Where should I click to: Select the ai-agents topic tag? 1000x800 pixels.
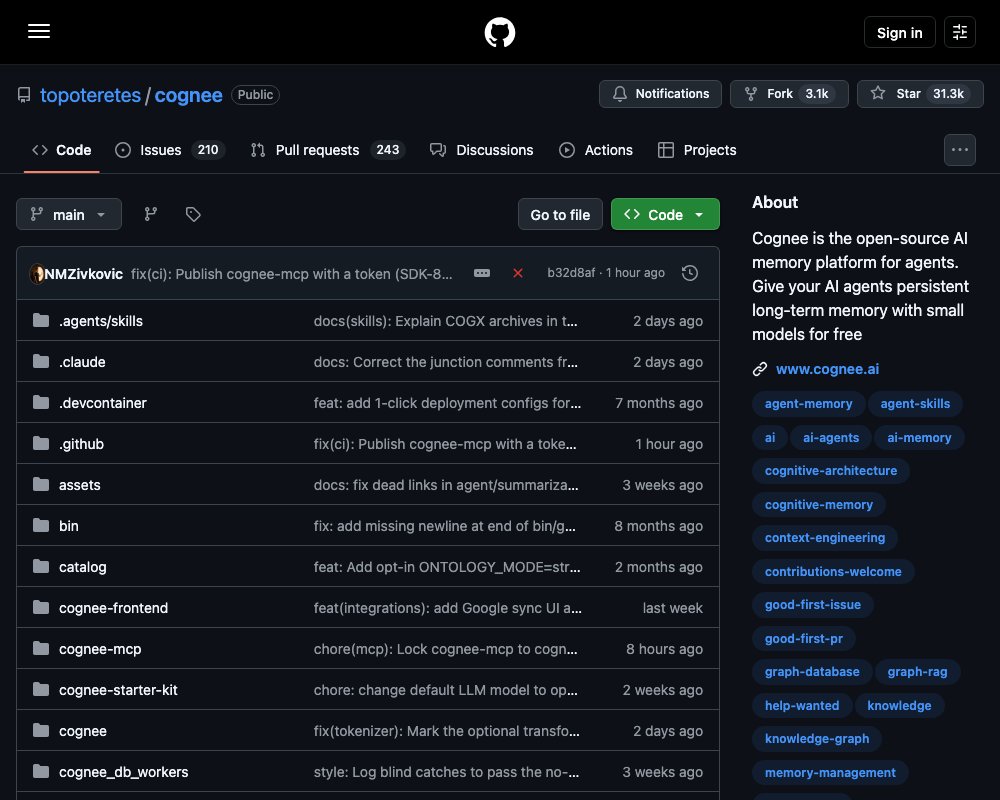pyautogui.click(x=831, y=438)
